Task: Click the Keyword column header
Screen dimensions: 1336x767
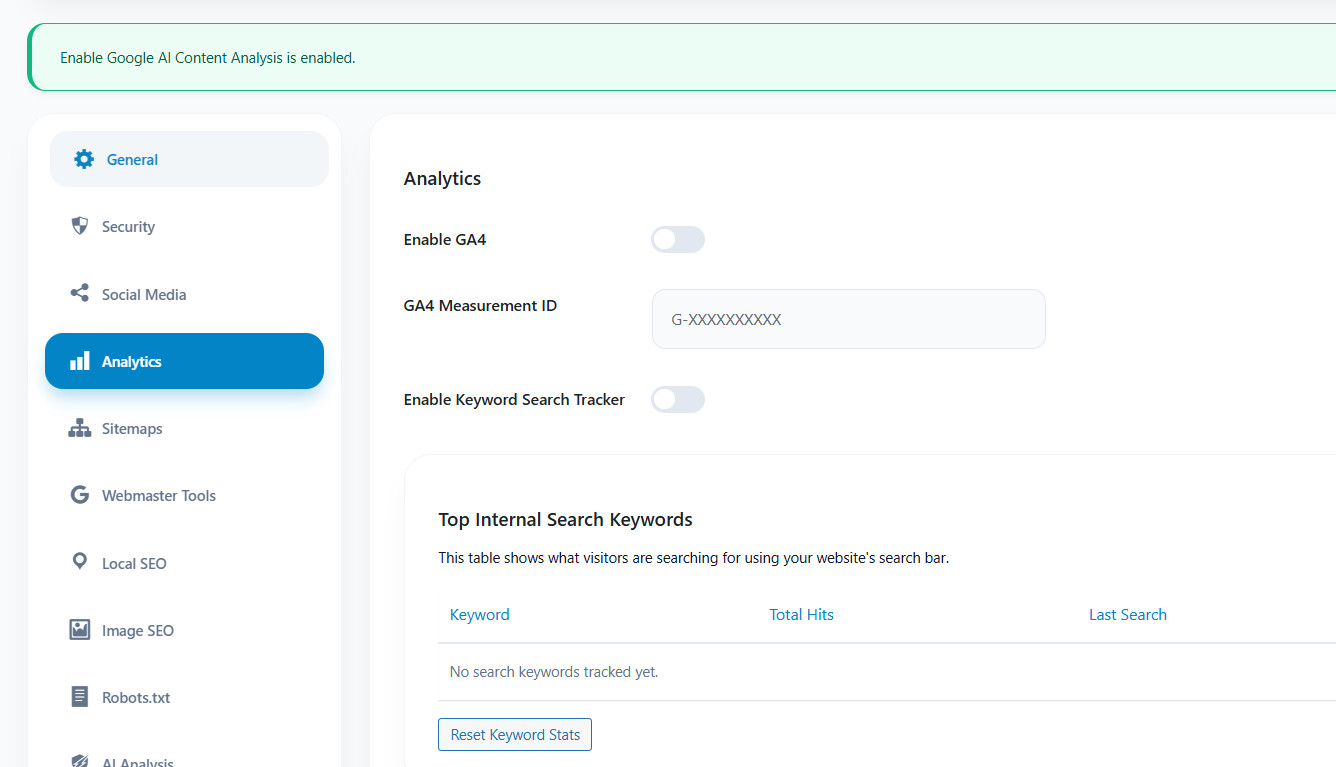Action: tap(479, 614)
